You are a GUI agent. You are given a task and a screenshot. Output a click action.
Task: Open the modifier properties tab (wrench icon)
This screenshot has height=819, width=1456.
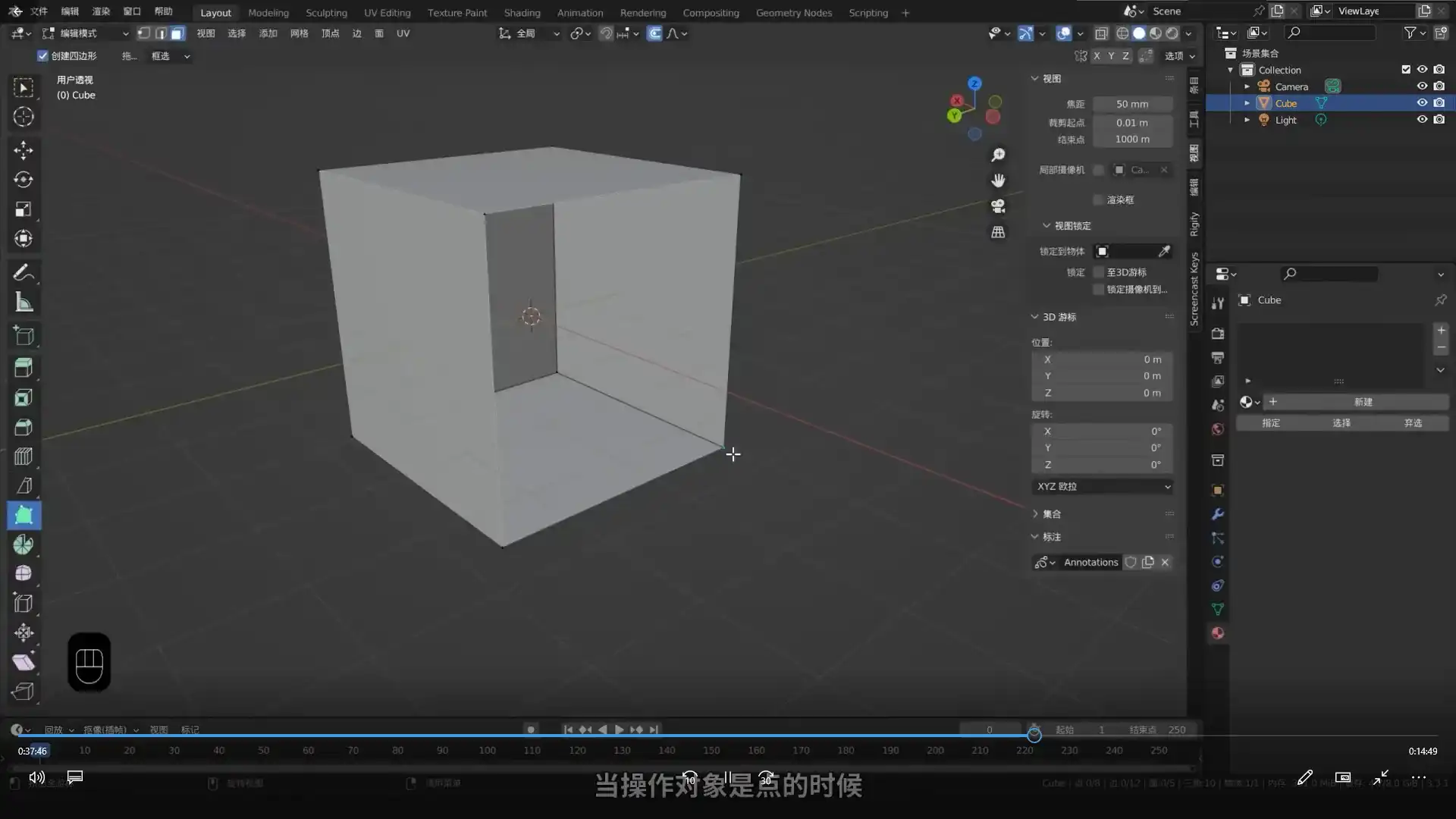[x=1217, y=513]
